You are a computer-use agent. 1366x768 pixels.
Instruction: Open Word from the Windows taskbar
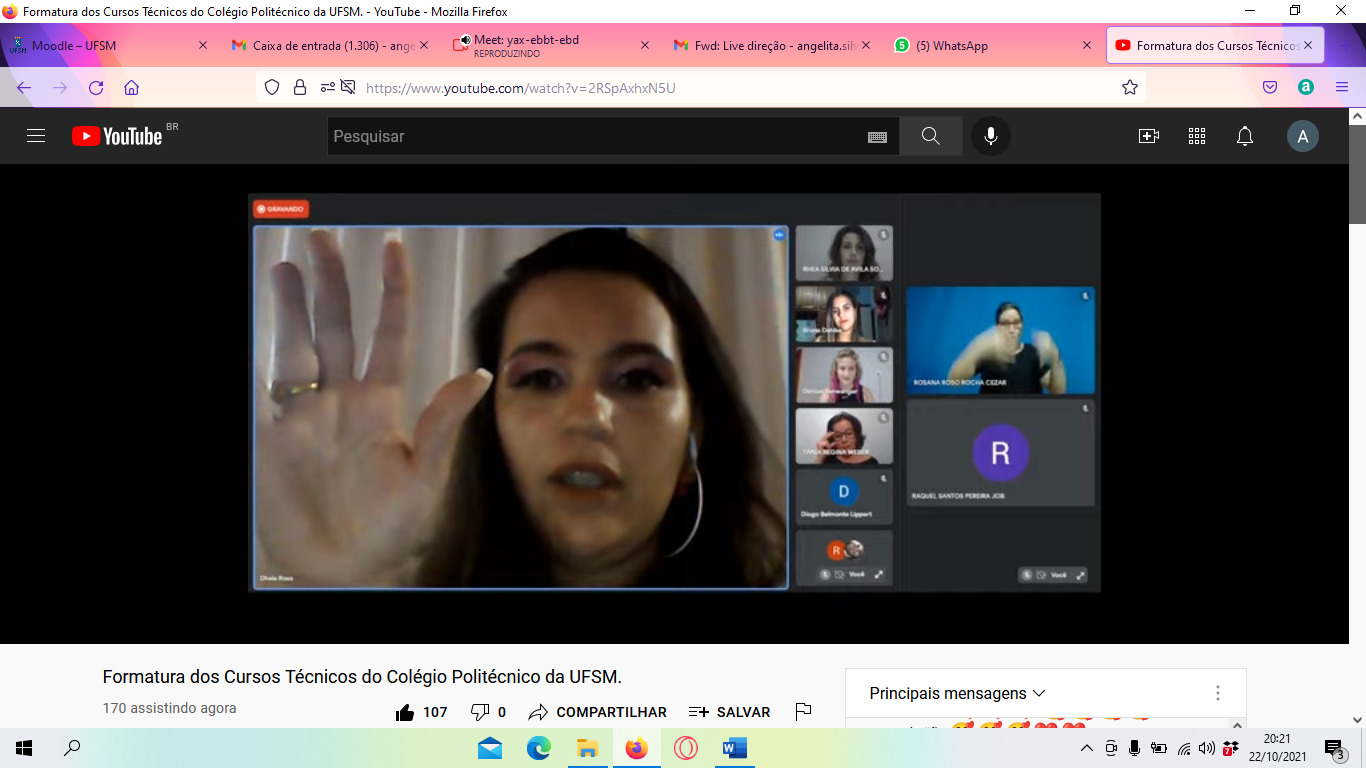tap(735, 748)
